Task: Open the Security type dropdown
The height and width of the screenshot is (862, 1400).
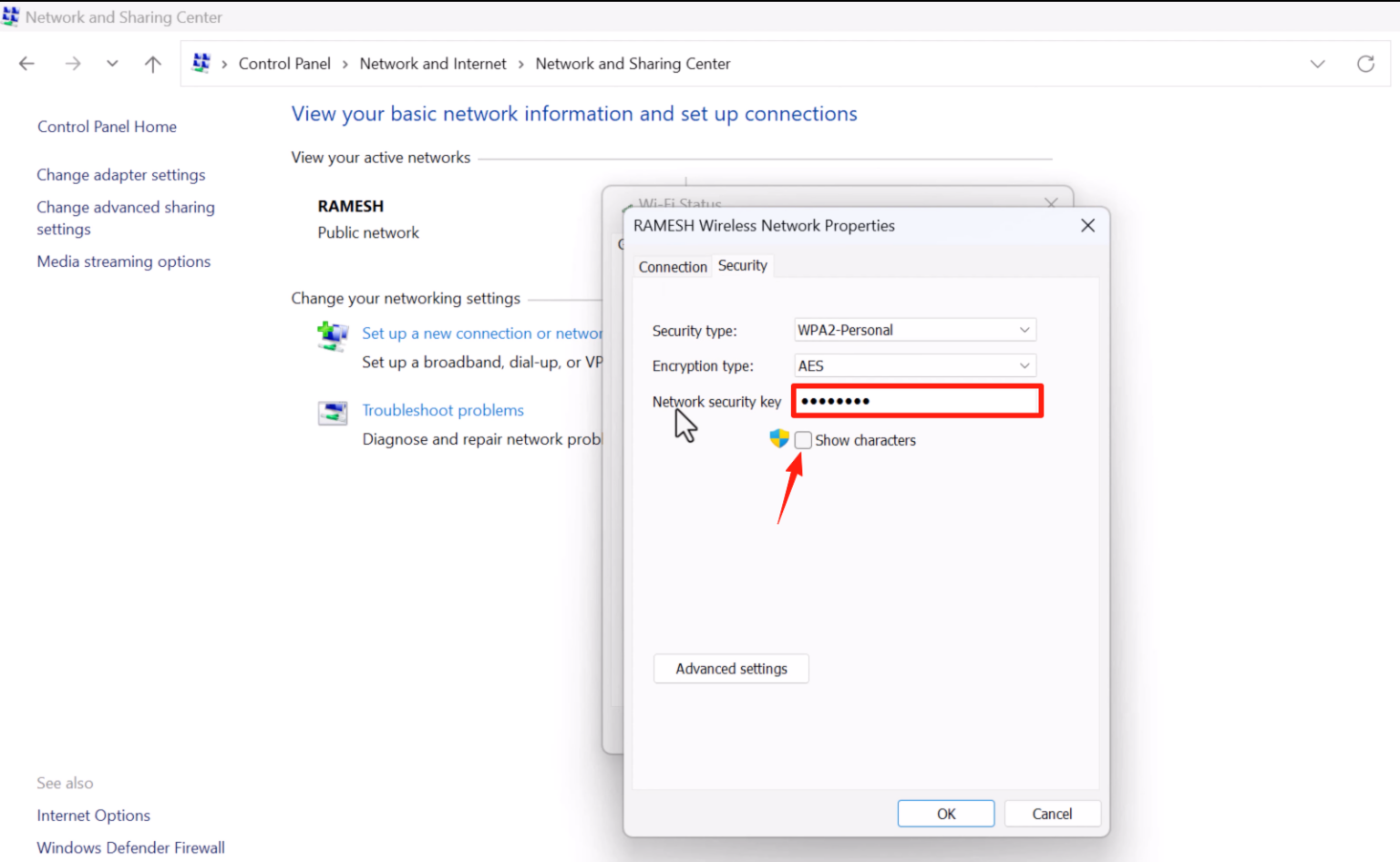Action: point(1024,329)
